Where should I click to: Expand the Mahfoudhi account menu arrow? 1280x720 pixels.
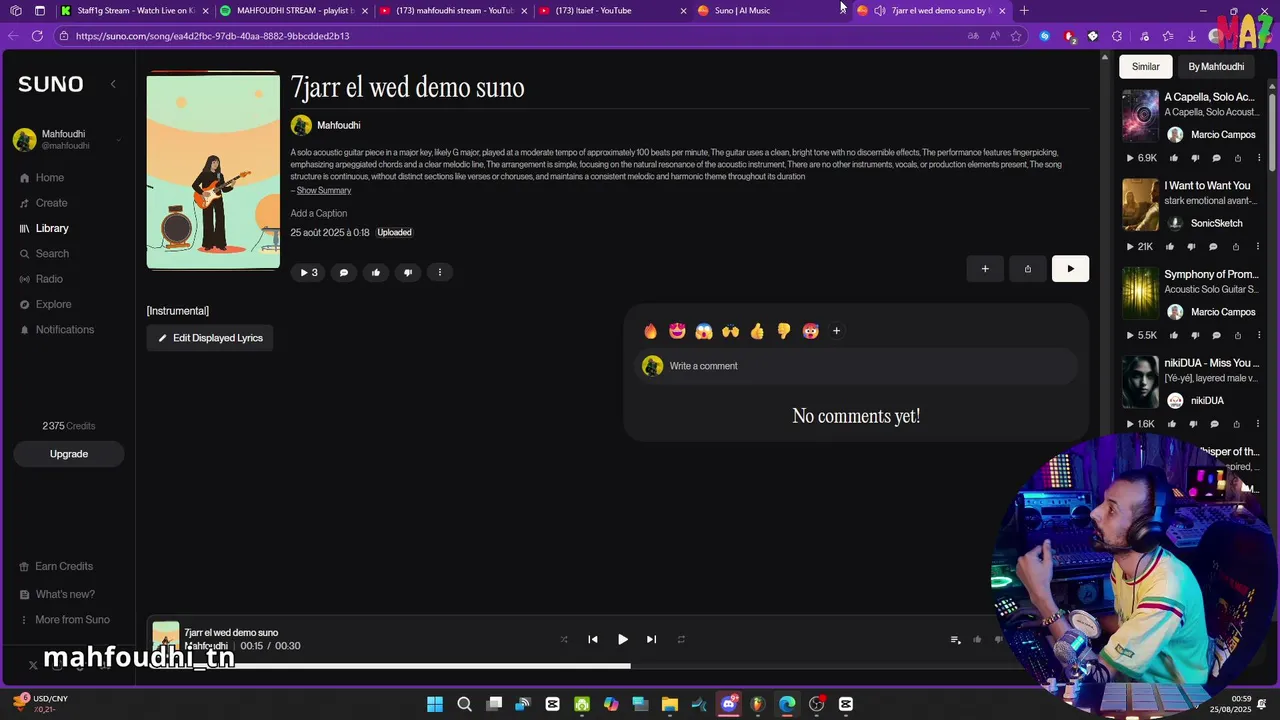click(x=118, y=140)
